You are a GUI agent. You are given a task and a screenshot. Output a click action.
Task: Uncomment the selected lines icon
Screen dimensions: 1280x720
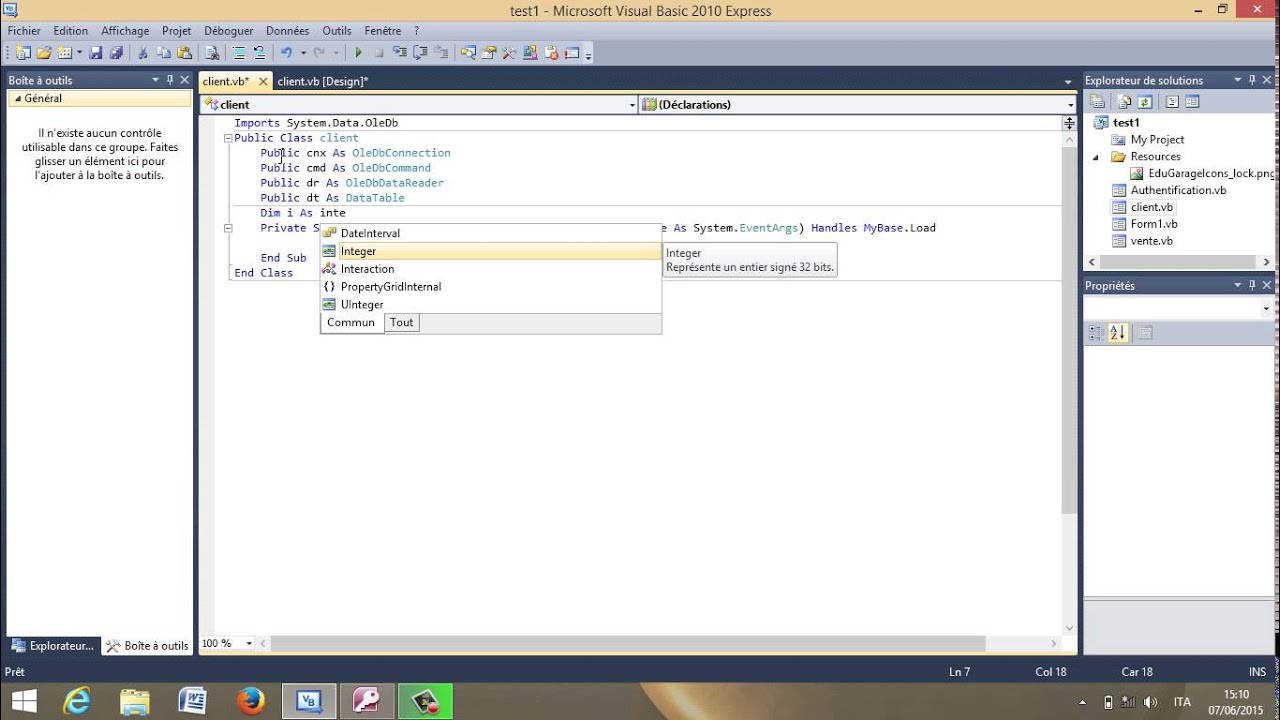tap(259, 53)
